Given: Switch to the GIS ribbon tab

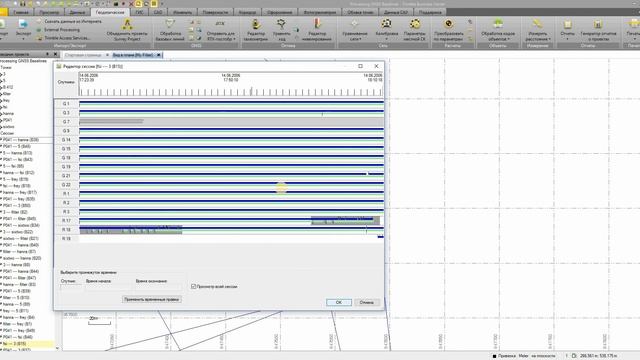Looking at the screenshot, I should [139, 12].
